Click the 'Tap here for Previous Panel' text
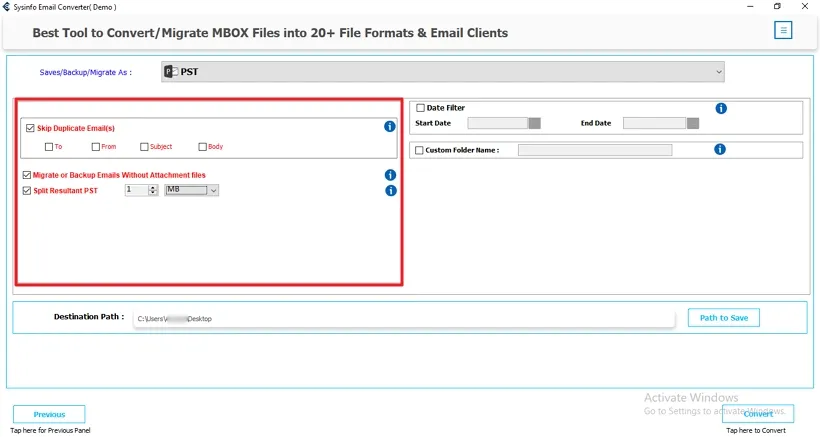Image resolution: width=820 pixels, height=437 pixels. pyautogui.click(x=50, y=431)
